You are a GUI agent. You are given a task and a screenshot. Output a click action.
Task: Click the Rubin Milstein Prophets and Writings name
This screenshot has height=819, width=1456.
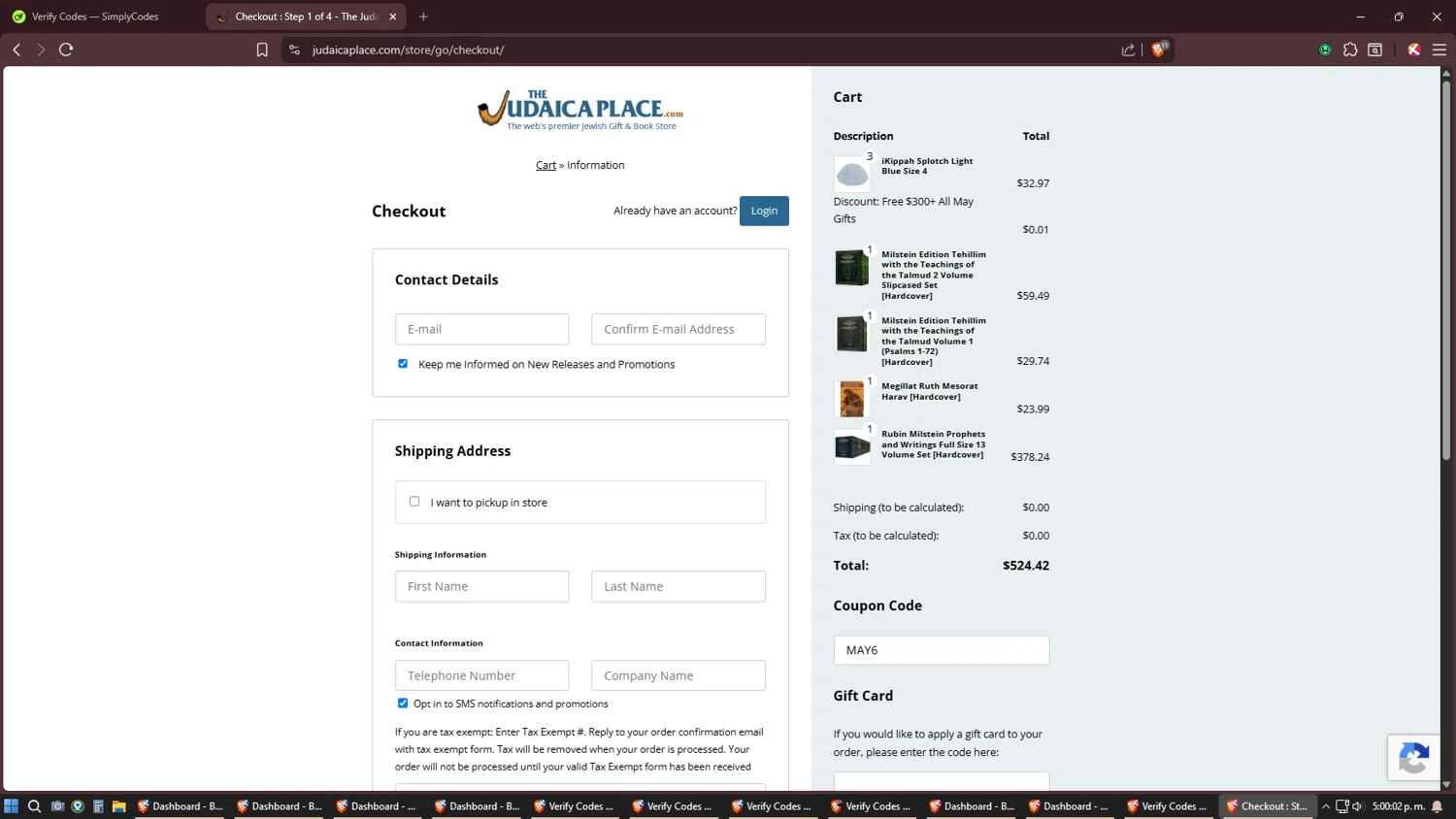[934, 444]
